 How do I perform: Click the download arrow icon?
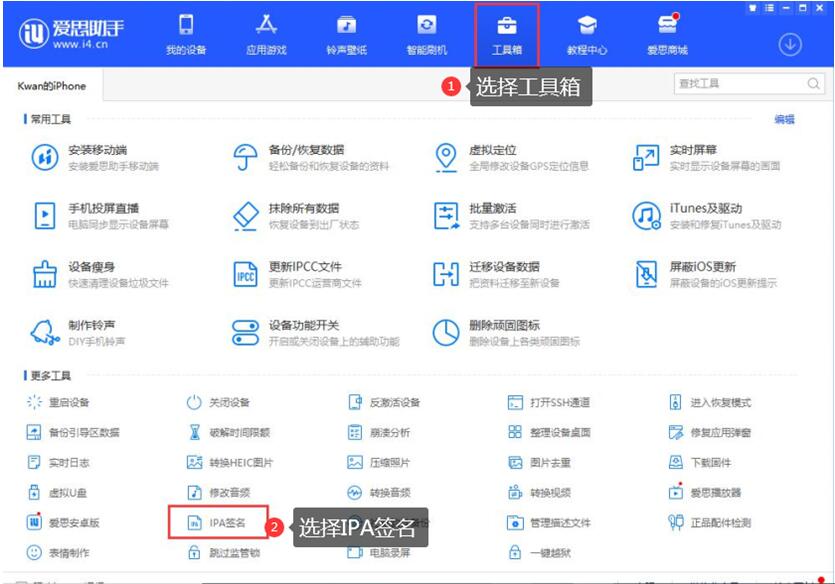coord(790,45)
